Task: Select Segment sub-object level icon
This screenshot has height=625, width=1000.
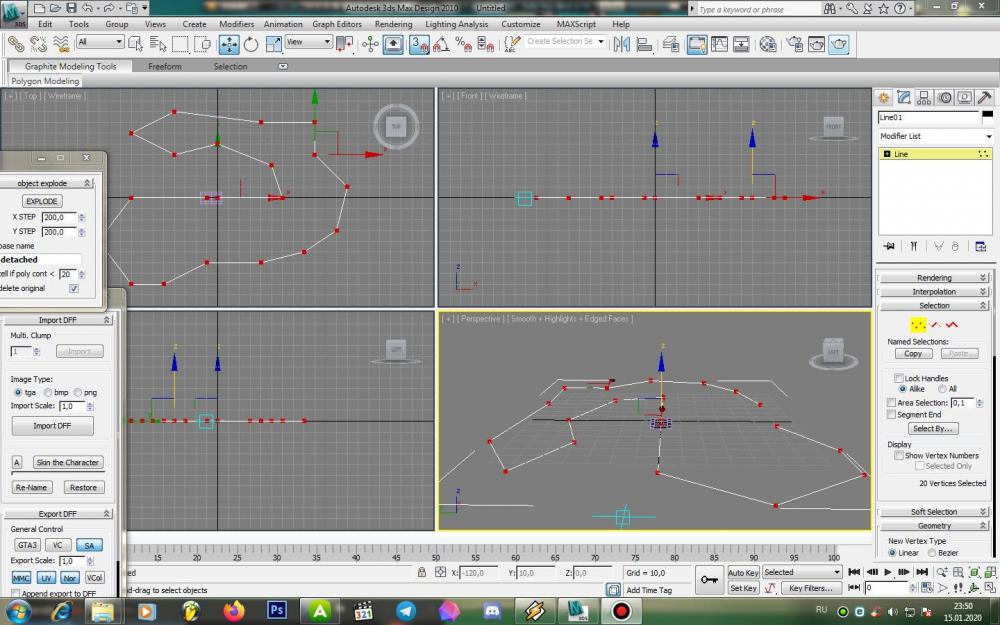Action: click(935, 325)
